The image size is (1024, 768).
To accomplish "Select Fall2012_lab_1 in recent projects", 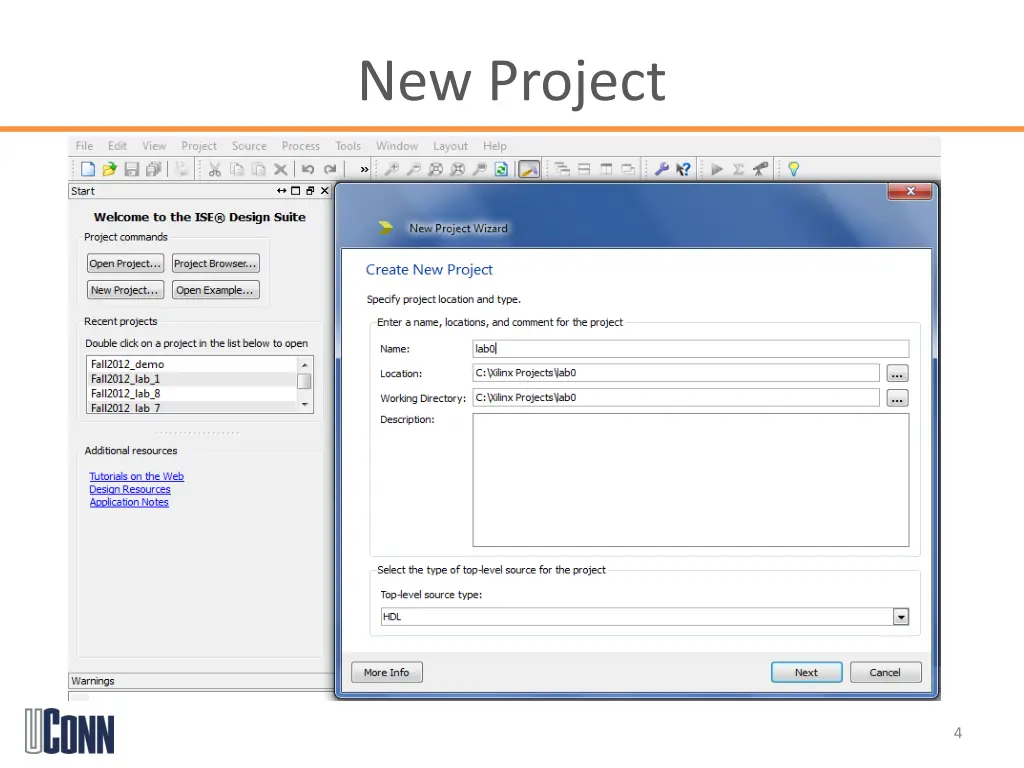I will coord(192,379).
